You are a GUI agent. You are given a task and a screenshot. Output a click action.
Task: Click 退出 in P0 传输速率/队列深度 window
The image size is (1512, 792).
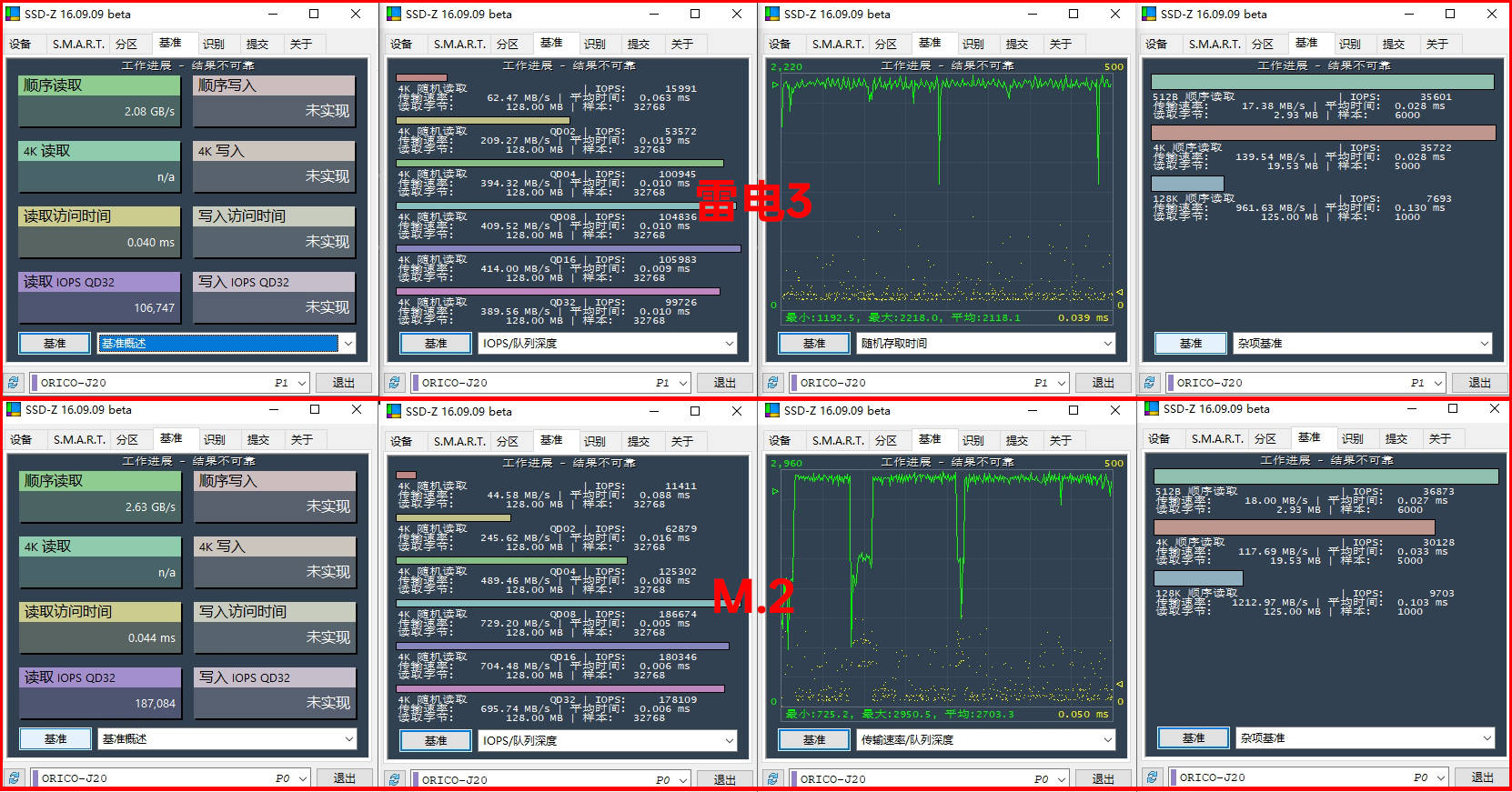tap(1104, 778)
